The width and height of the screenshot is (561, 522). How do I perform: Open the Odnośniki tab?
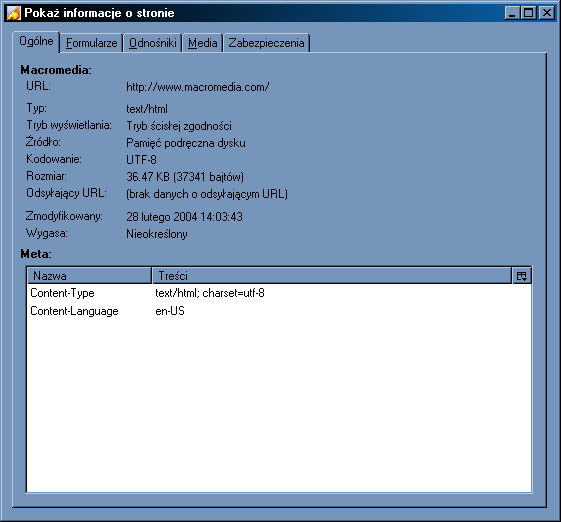point(152,43)
